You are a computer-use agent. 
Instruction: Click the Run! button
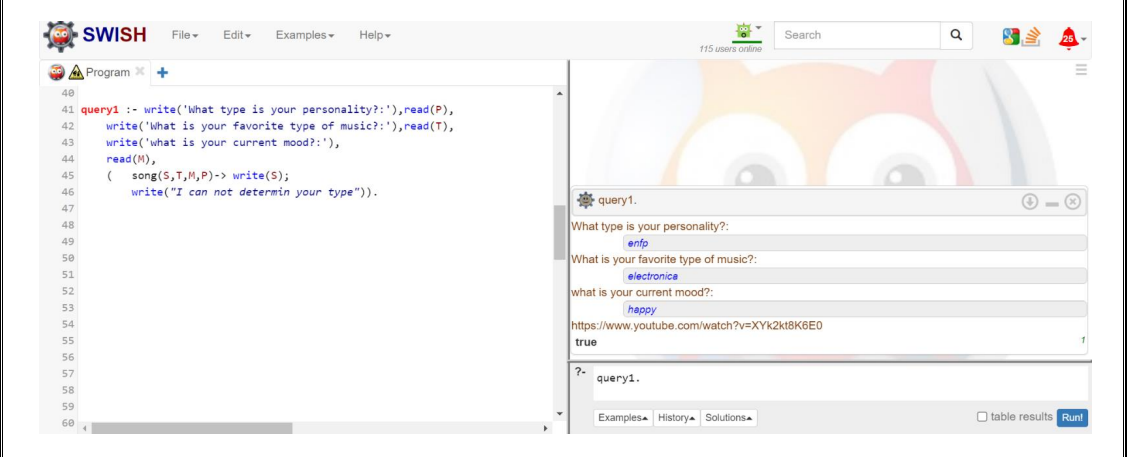(x=1073, y=418)
